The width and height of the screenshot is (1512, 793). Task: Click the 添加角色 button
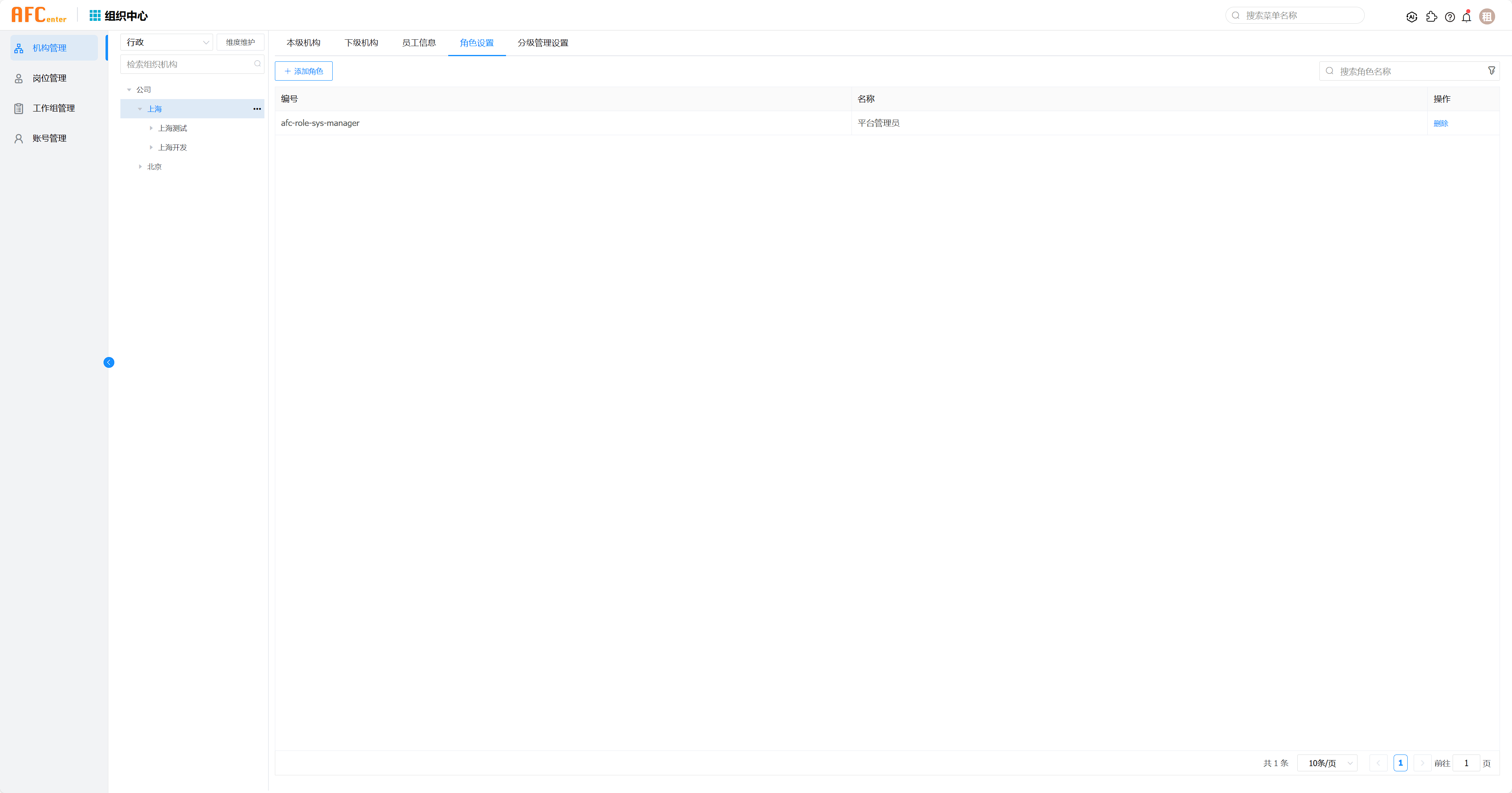click(x=303, y=71)
